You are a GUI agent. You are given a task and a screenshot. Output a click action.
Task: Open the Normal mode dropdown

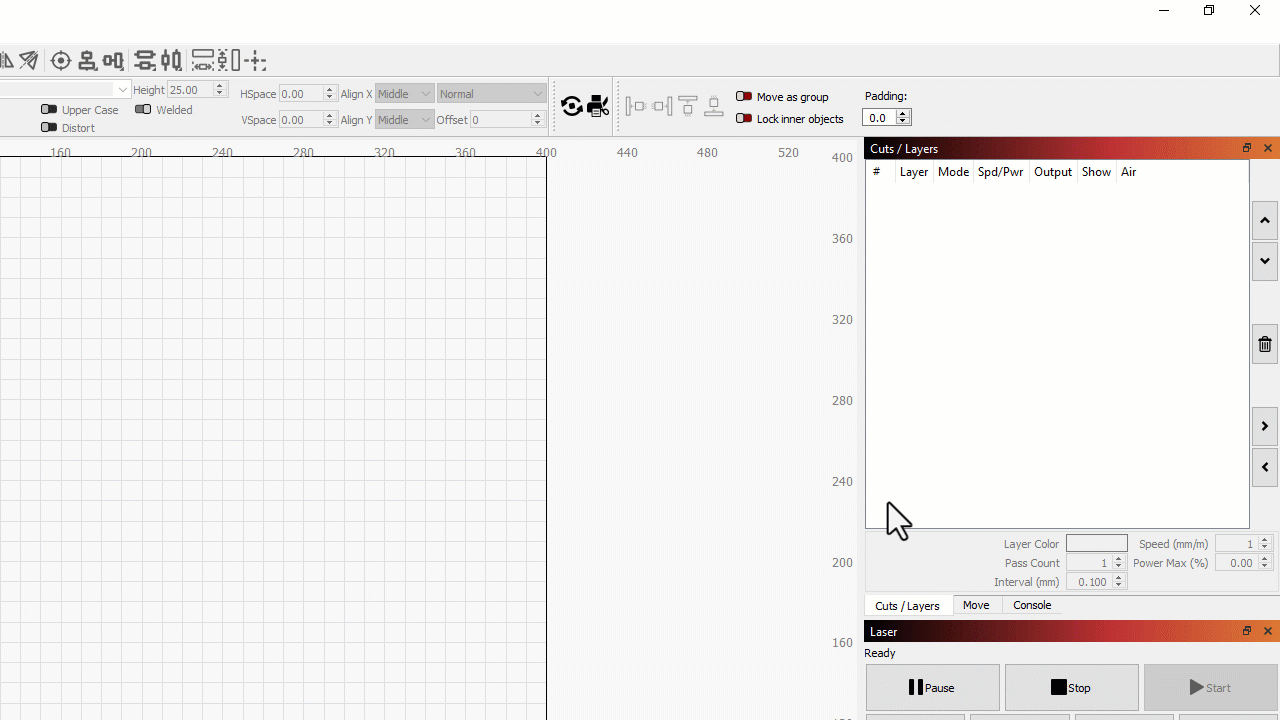click(x=491, y=93)
